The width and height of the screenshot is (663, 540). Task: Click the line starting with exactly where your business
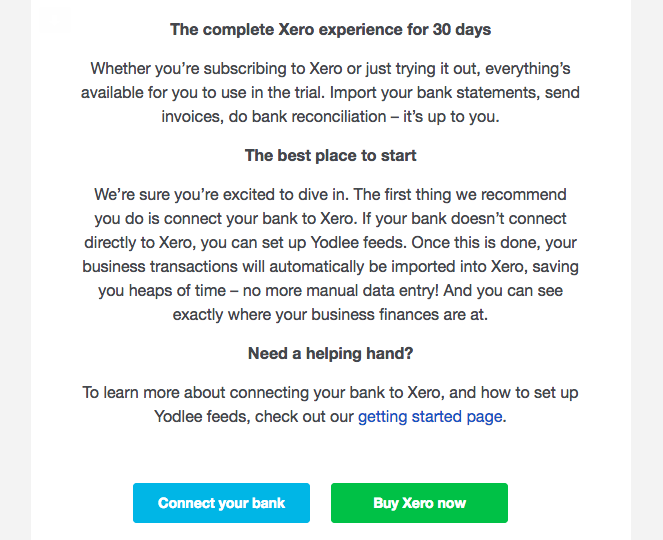330,315
